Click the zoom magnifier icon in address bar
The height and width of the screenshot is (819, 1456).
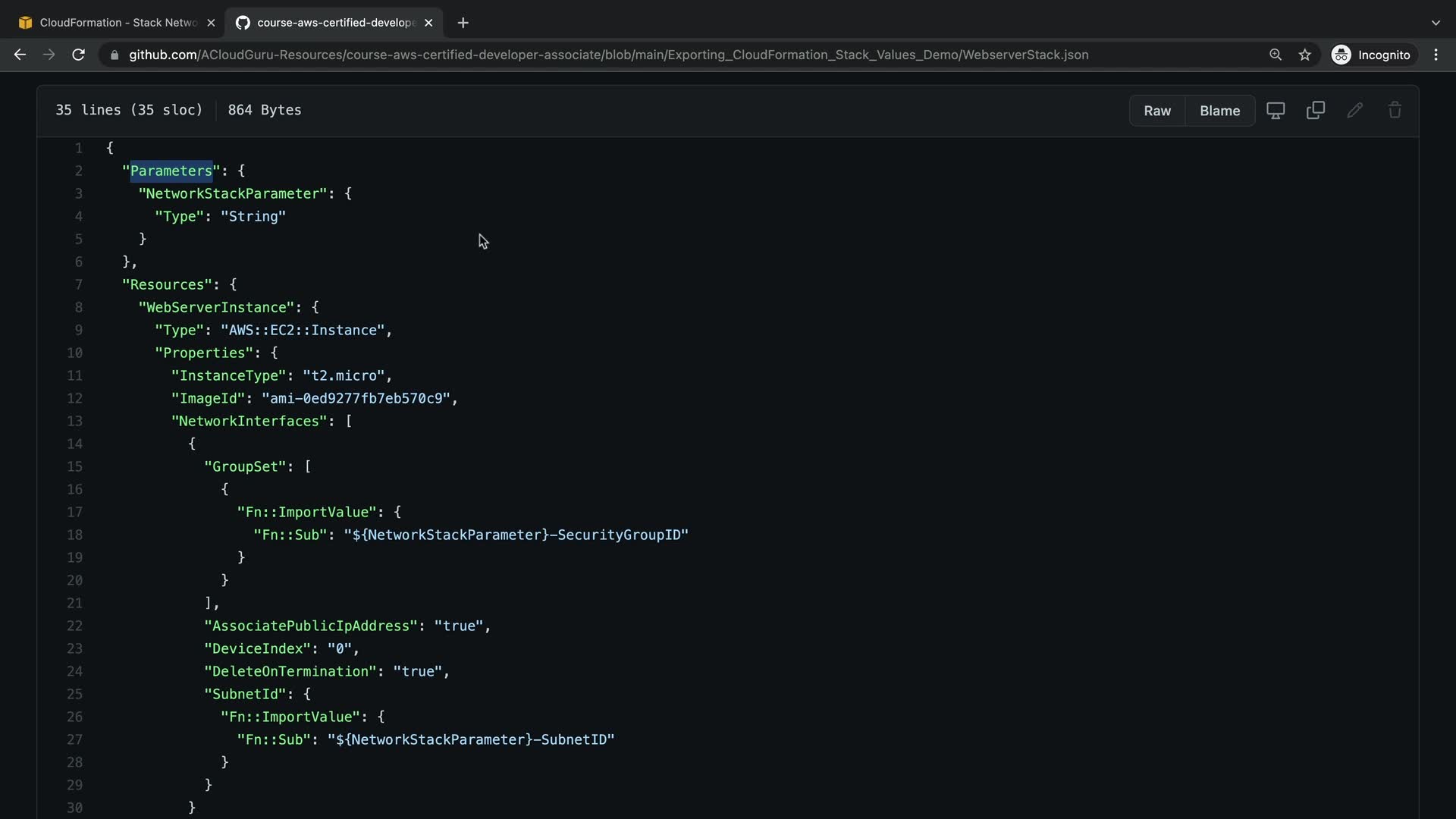pyautogui.click(x=1276, y=55)
